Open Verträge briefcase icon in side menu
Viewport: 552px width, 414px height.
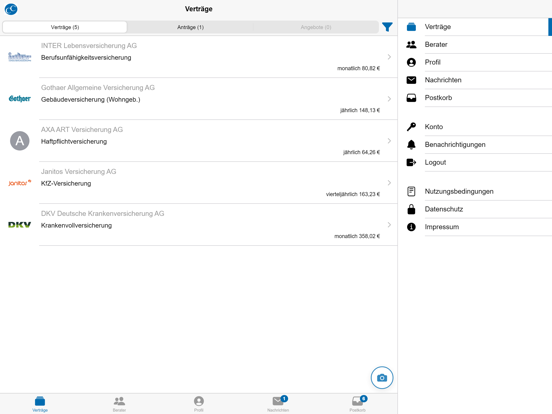coord(411,27)
